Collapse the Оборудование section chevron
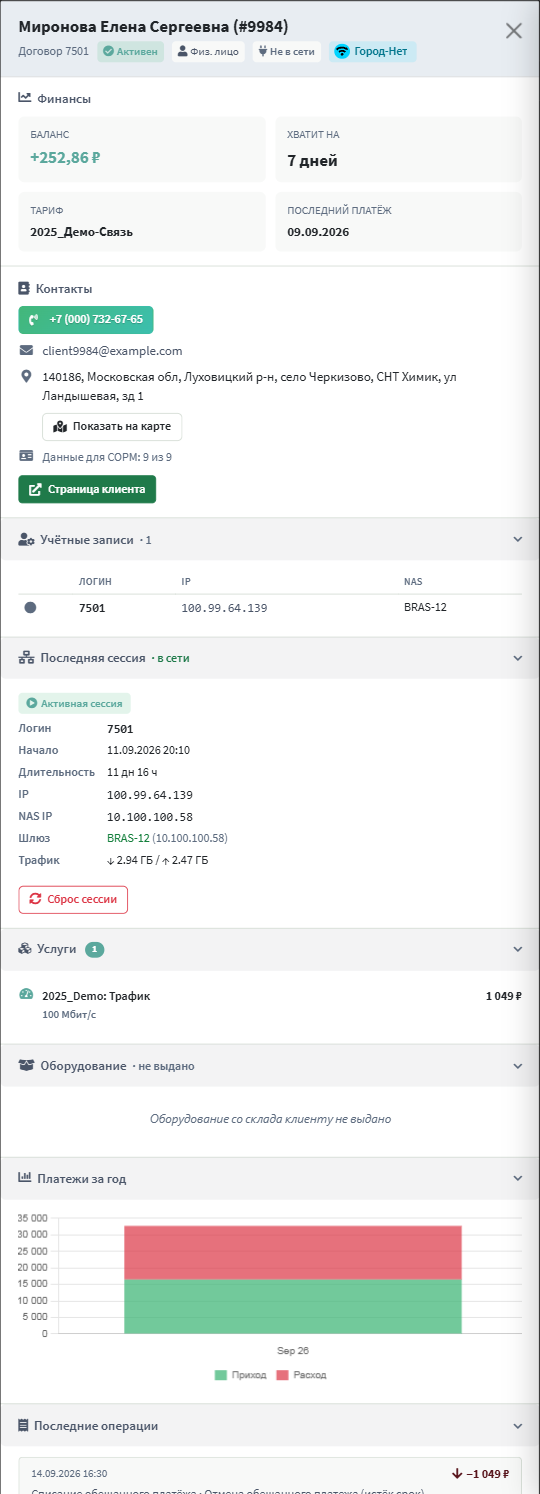This screenshot has height=1494, width=540. (518, 1066)
